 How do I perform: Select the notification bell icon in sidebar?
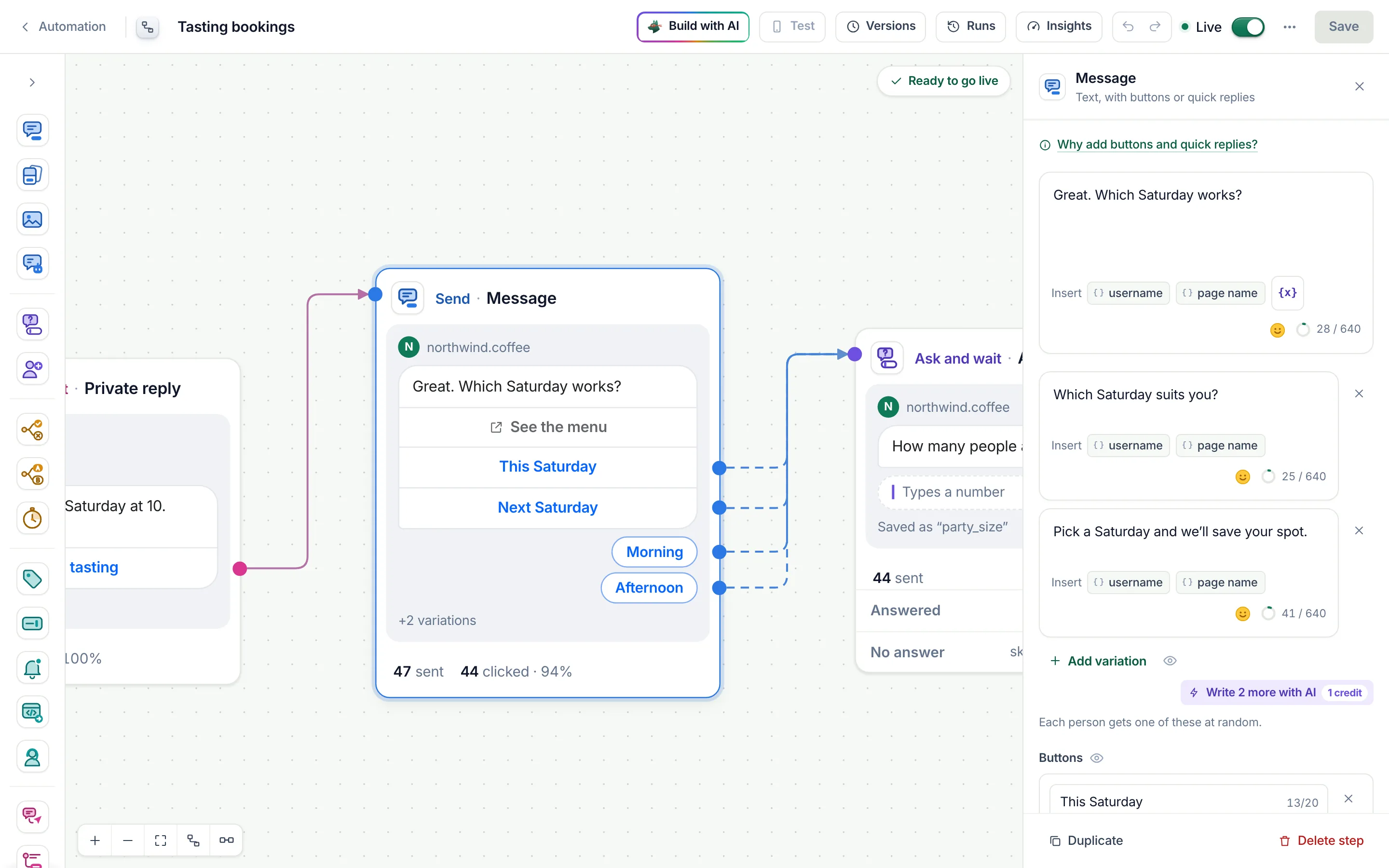(x=32, y=668)
